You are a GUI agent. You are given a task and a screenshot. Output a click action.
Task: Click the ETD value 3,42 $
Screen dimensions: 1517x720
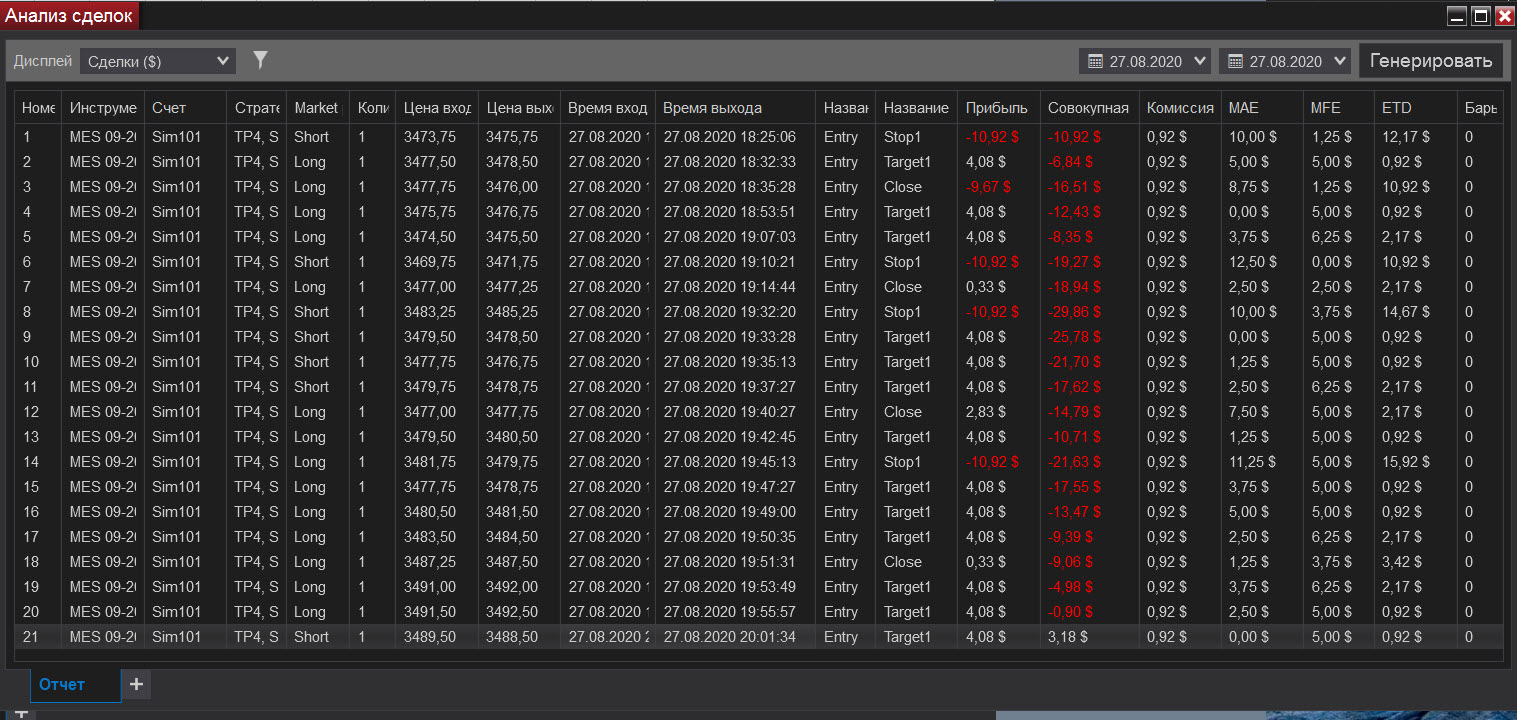(1401, 562)
